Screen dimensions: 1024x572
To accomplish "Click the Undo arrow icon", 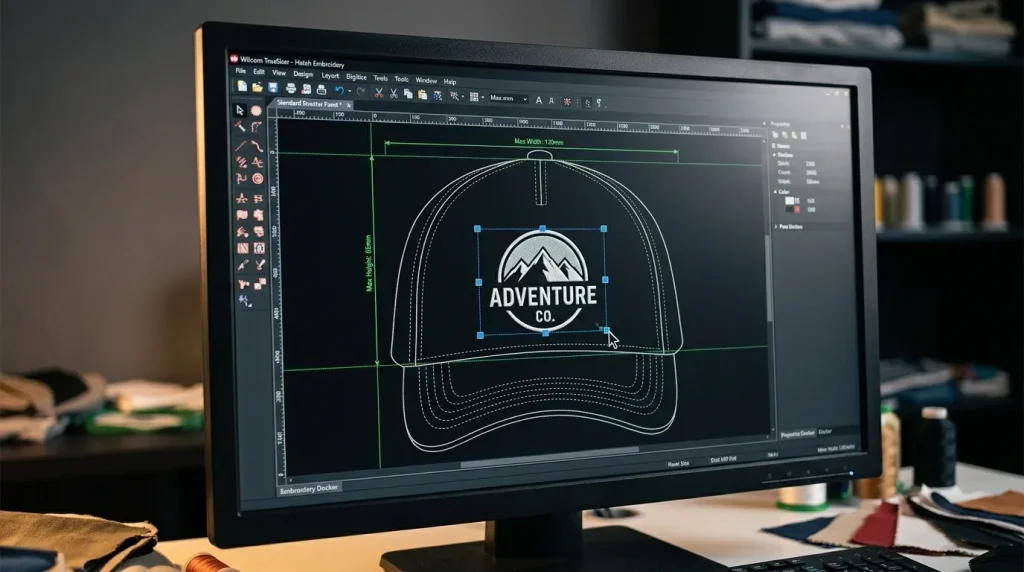I will (339, 90).
